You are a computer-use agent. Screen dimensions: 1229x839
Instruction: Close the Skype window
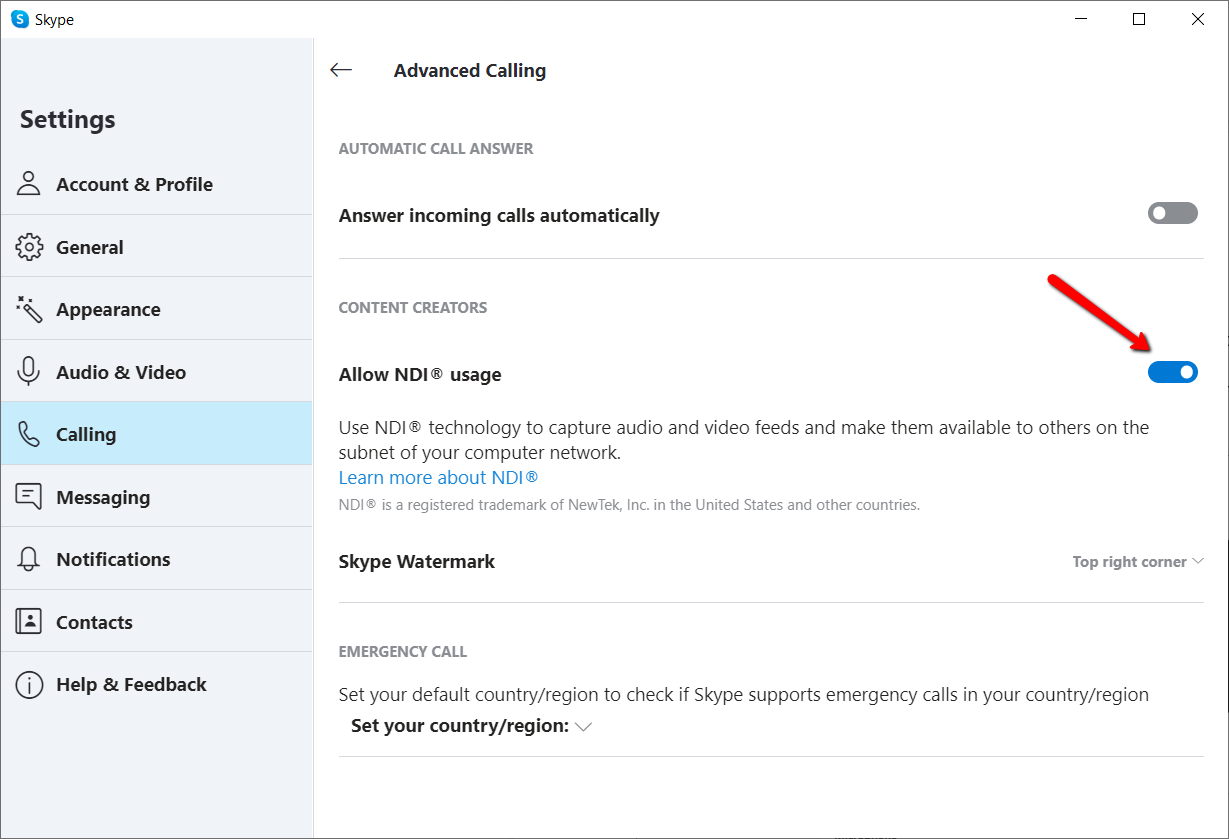pos(1198,19)
